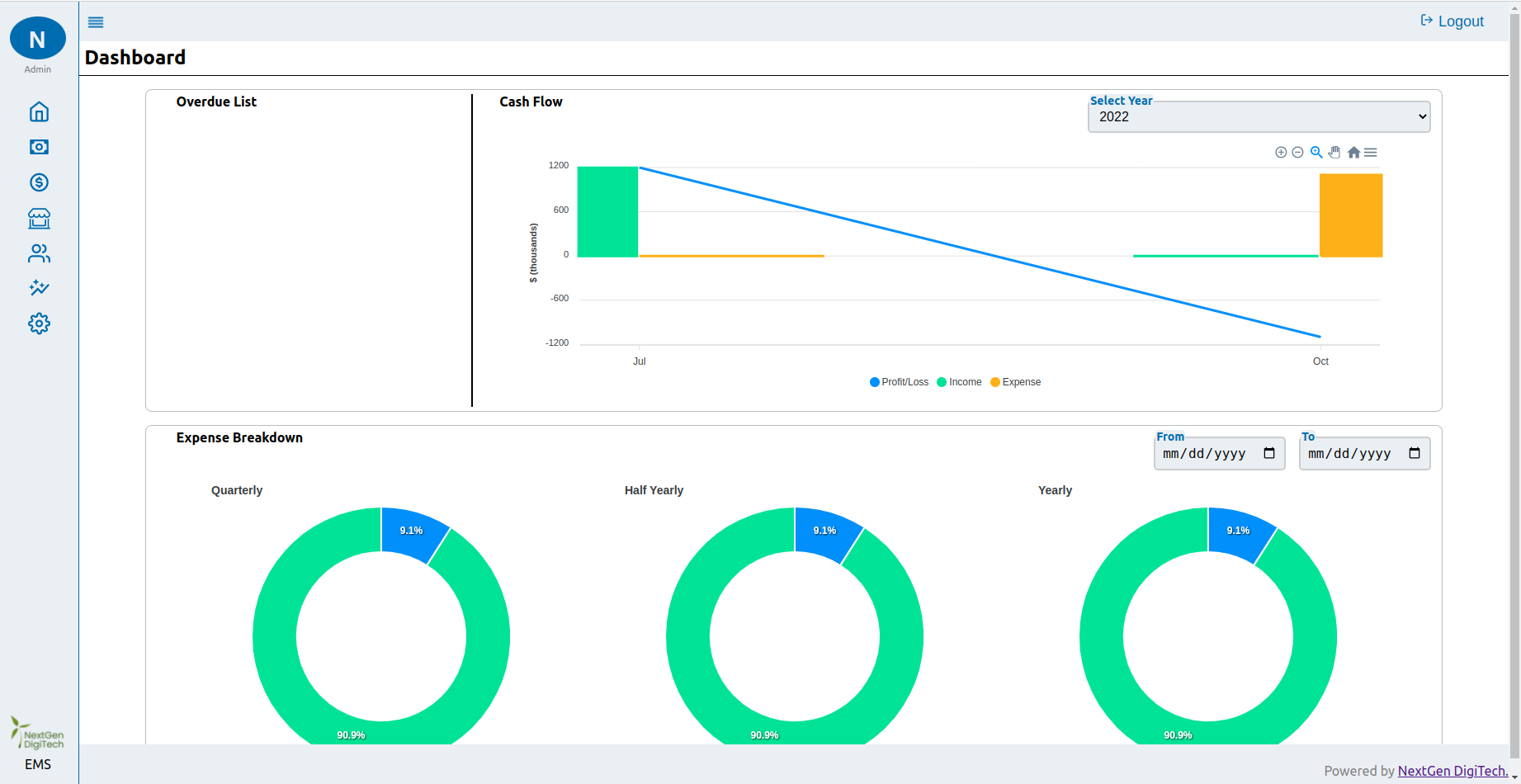Click the From date input field
Image resolution: width=1521 pixels, height=784 pixels.
point(1220,454)
